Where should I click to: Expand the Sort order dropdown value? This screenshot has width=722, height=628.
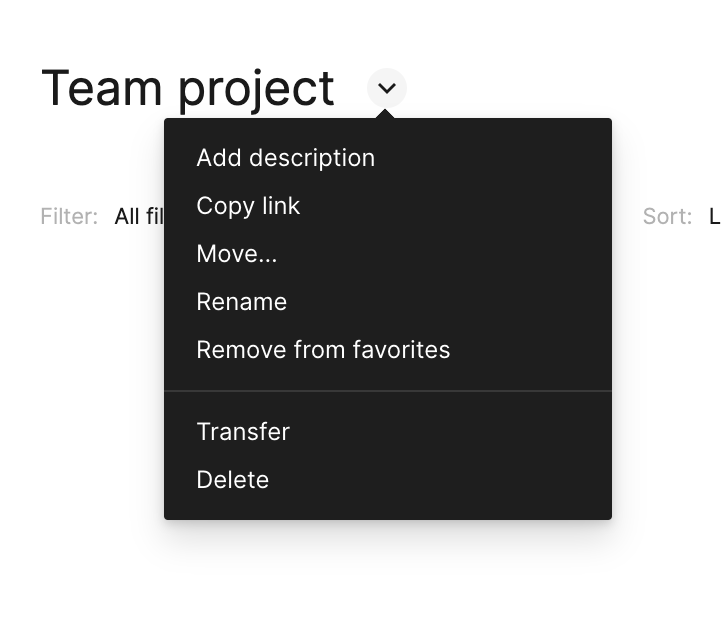(x=714, y=216)
